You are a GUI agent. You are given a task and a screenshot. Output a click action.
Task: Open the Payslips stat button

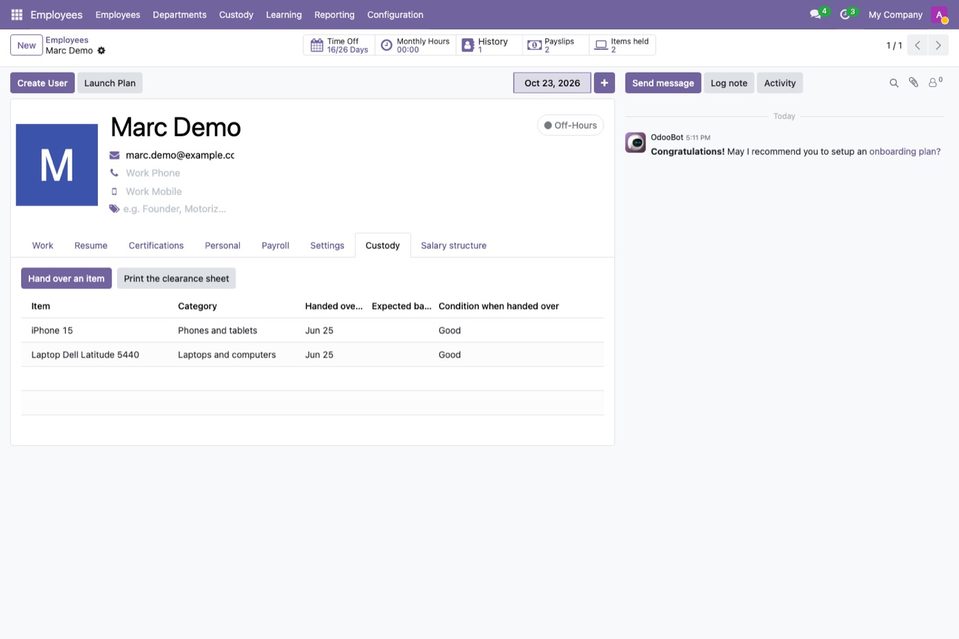(555, 45)
